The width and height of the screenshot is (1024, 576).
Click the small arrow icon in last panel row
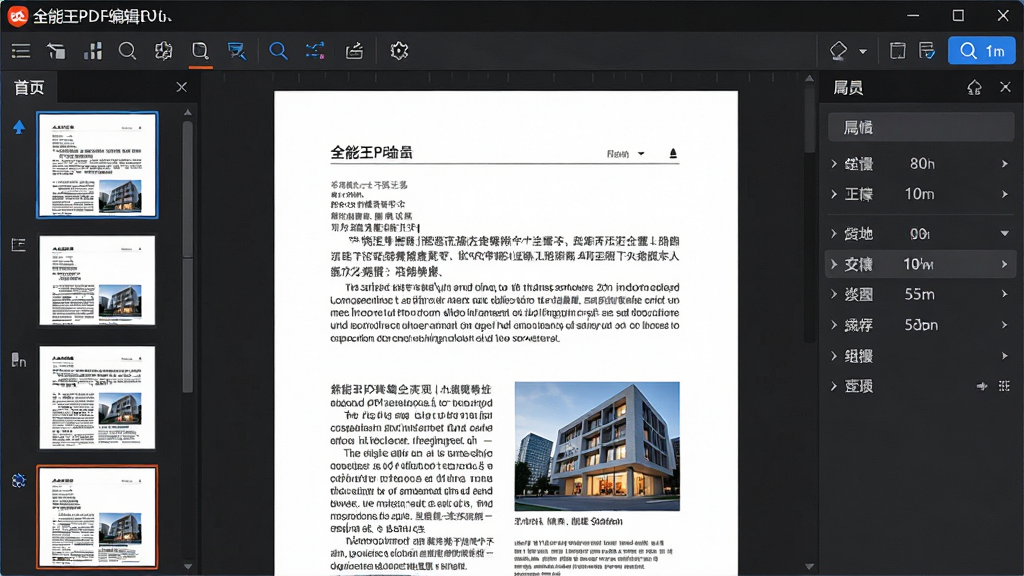pos(982,386)
